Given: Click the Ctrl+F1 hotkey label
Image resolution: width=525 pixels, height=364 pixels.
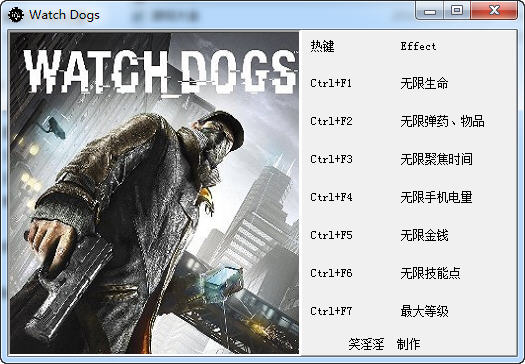Looking at the screenshot, I should click(331, 83).
